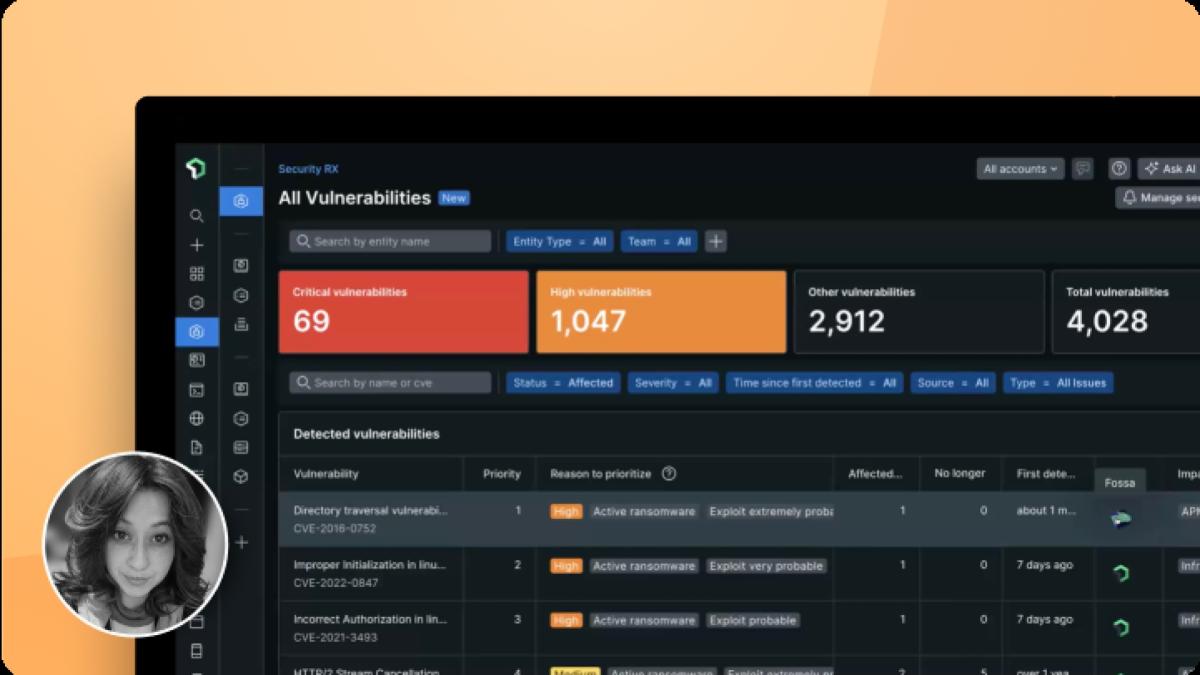1200x675 pixels.
Task: Open the Directory traversal vulnerability entry
Action: (x=370, y=510)
